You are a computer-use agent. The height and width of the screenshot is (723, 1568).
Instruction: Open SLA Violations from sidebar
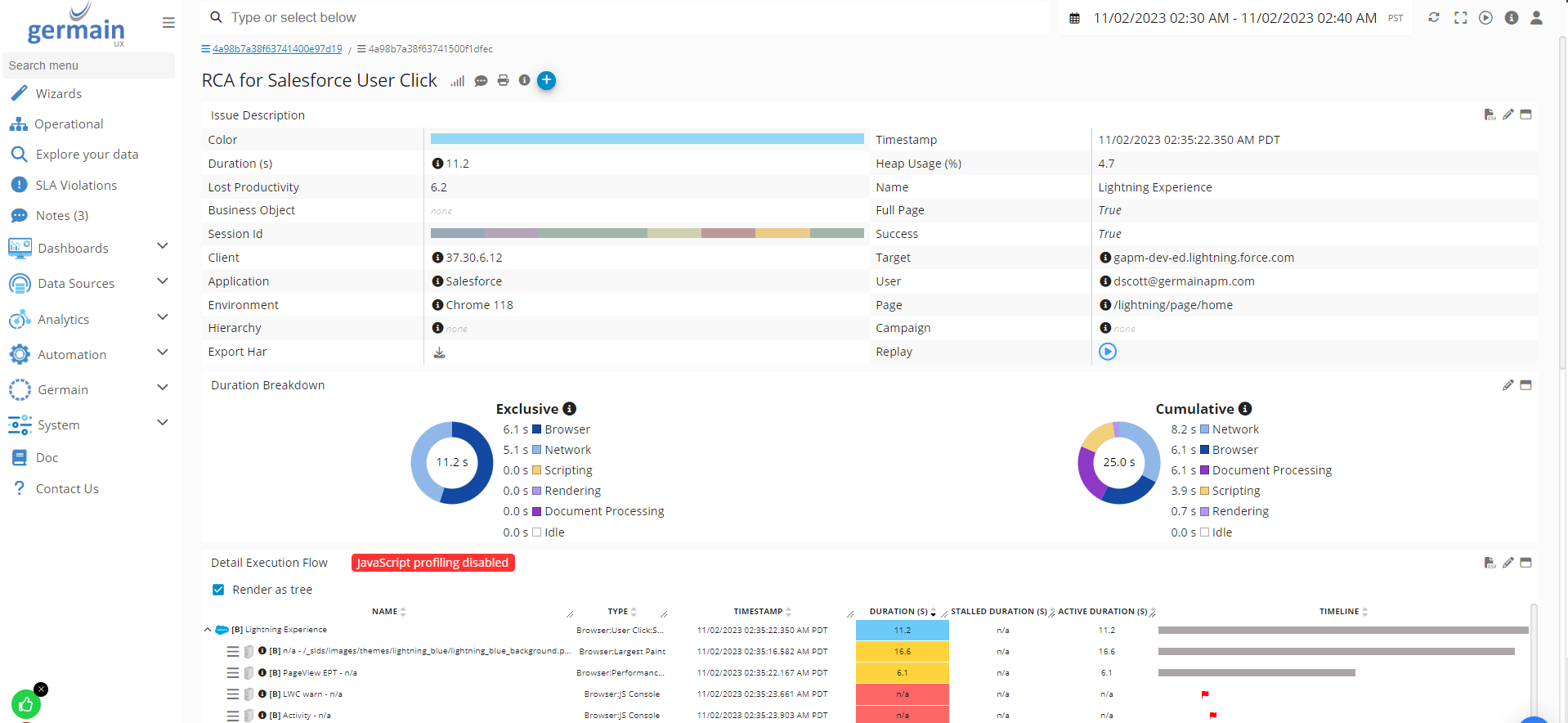click(76, 185)
